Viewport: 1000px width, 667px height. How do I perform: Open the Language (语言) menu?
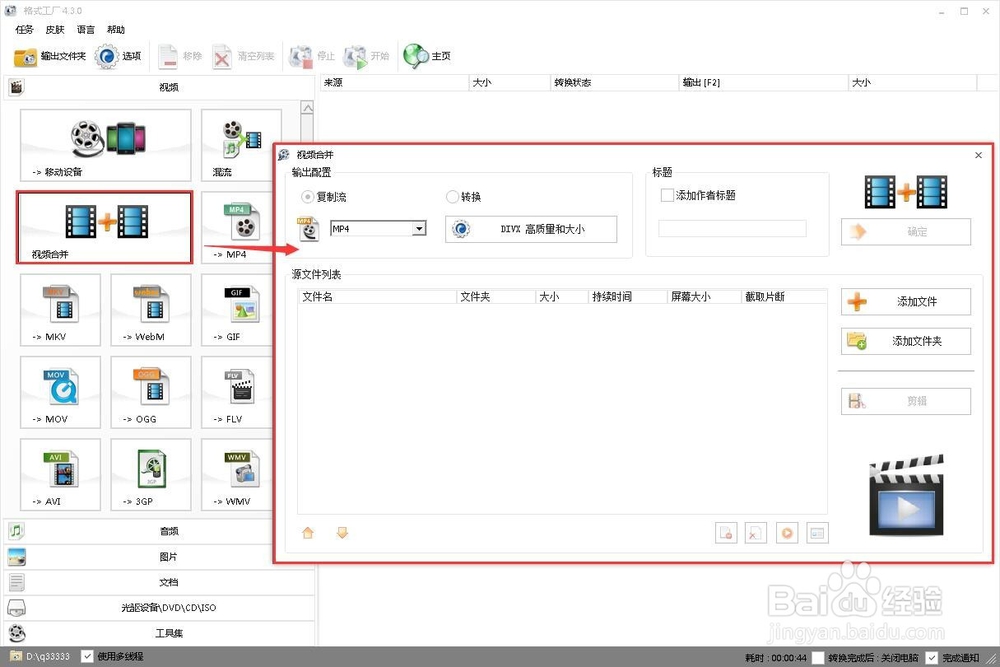pyautogui.click(x=85, y=29)
